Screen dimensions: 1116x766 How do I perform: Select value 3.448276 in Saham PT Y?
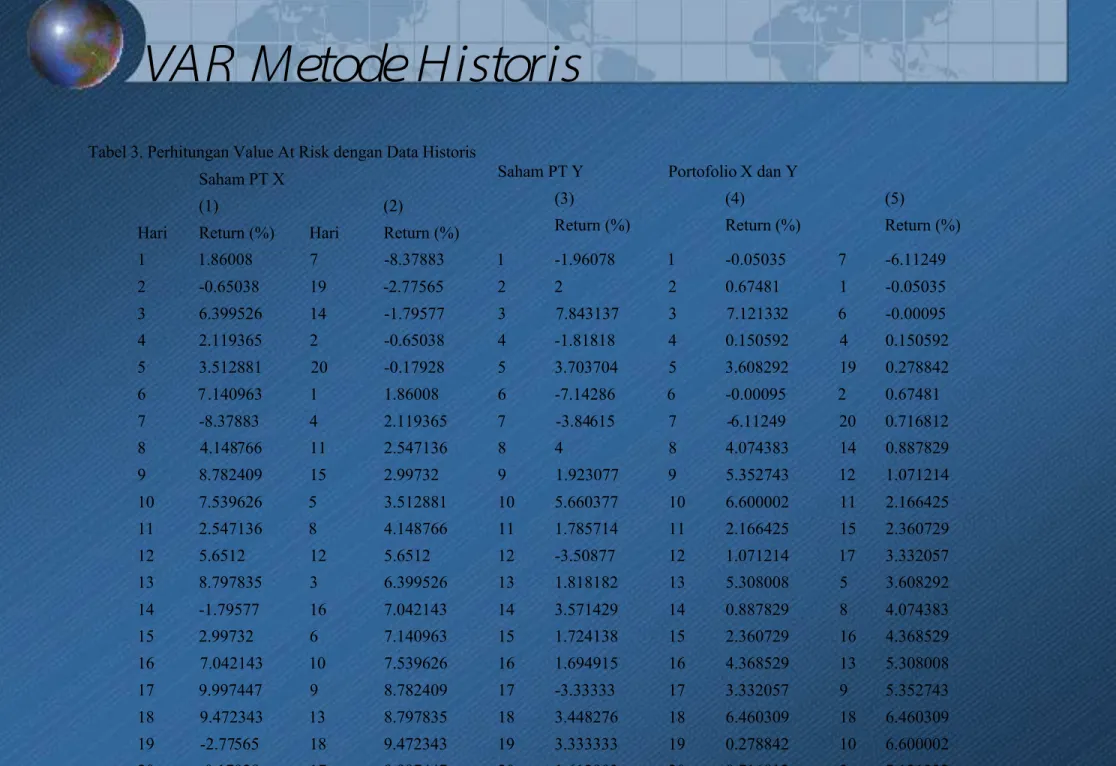586,717
